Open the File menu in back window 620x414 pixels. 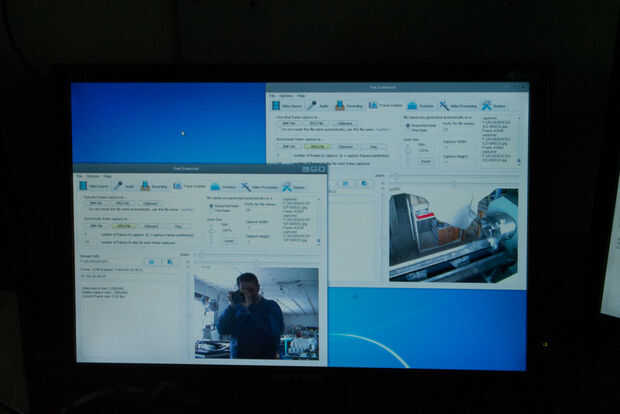click(272, 96)
